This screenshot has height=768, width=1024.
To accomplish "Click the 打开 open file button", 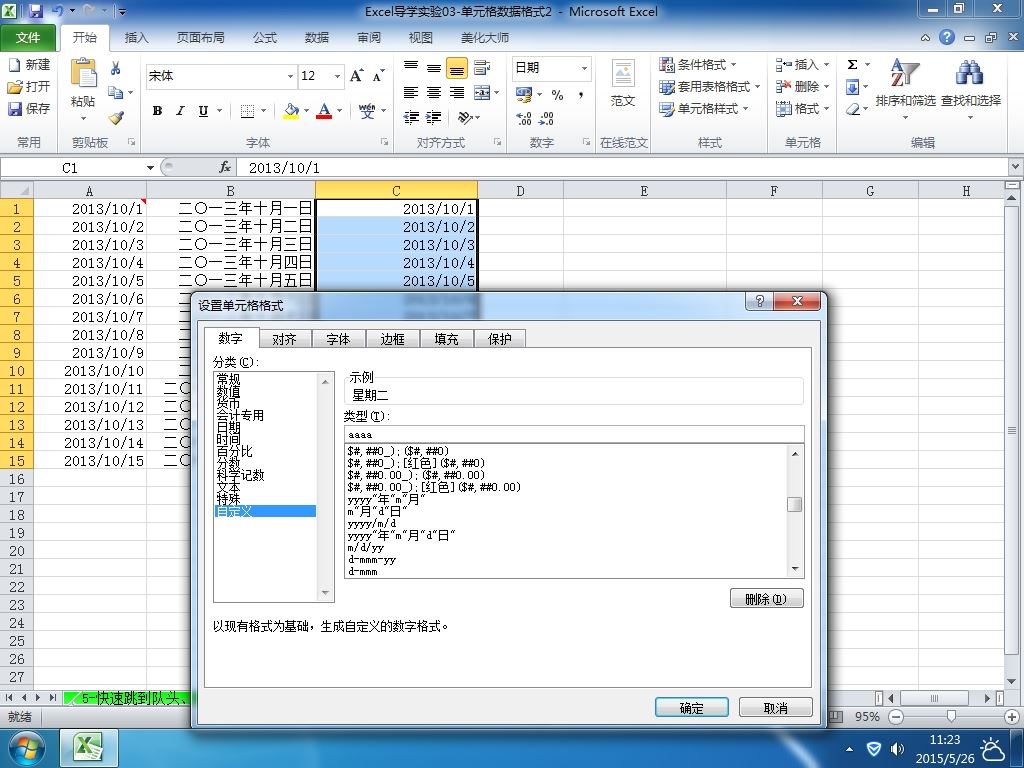I will [x=29, y=86].
